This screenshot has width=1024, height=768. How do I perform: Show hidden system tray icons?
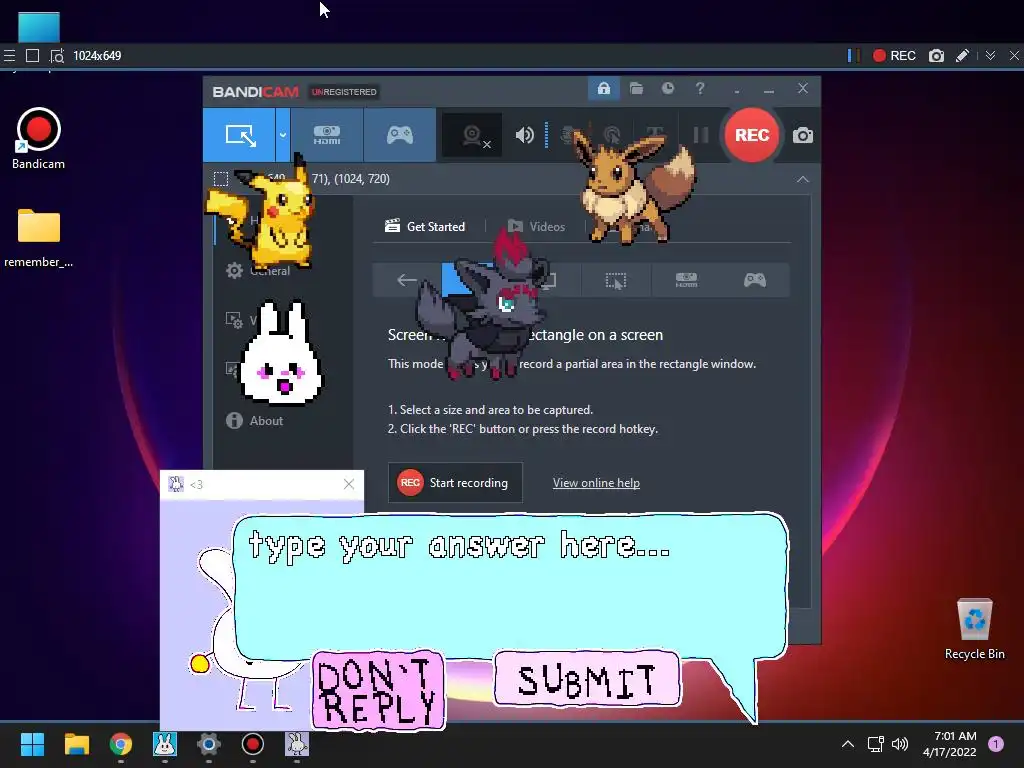click(848, 744)
